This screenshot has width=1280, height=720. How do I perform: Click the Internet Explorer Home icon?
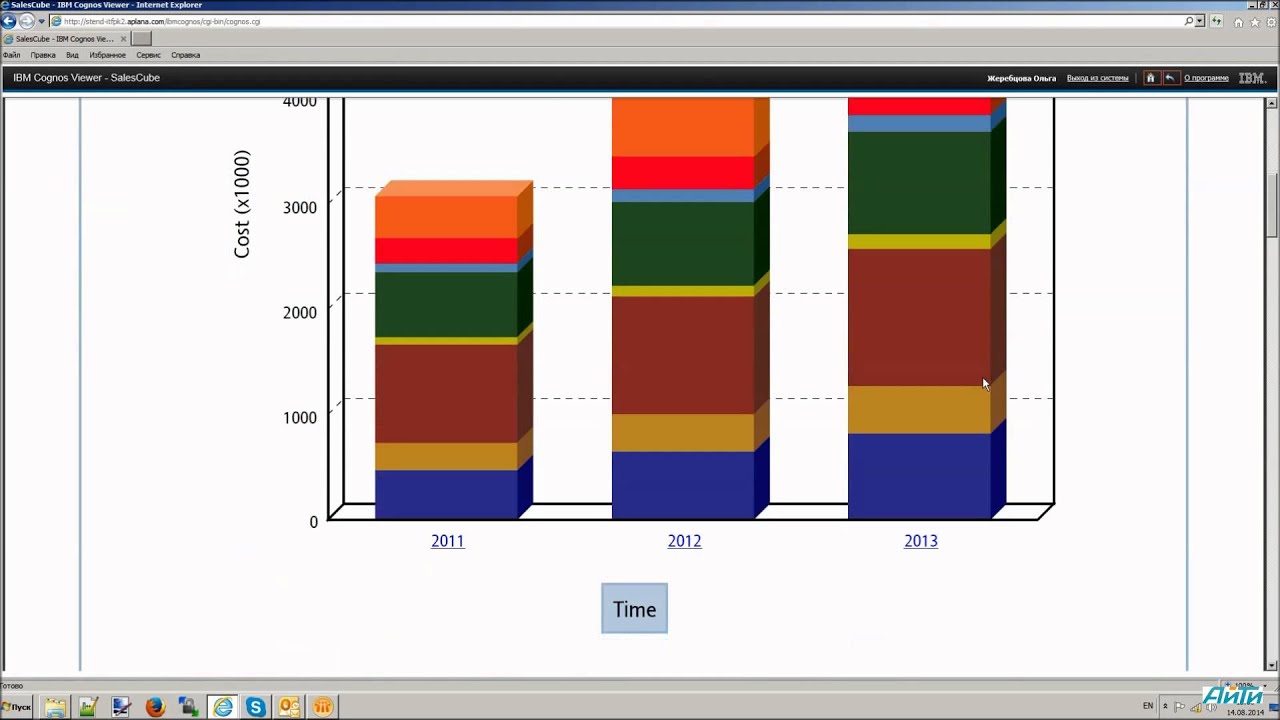pyautogui.click(x=1238, y=21)
